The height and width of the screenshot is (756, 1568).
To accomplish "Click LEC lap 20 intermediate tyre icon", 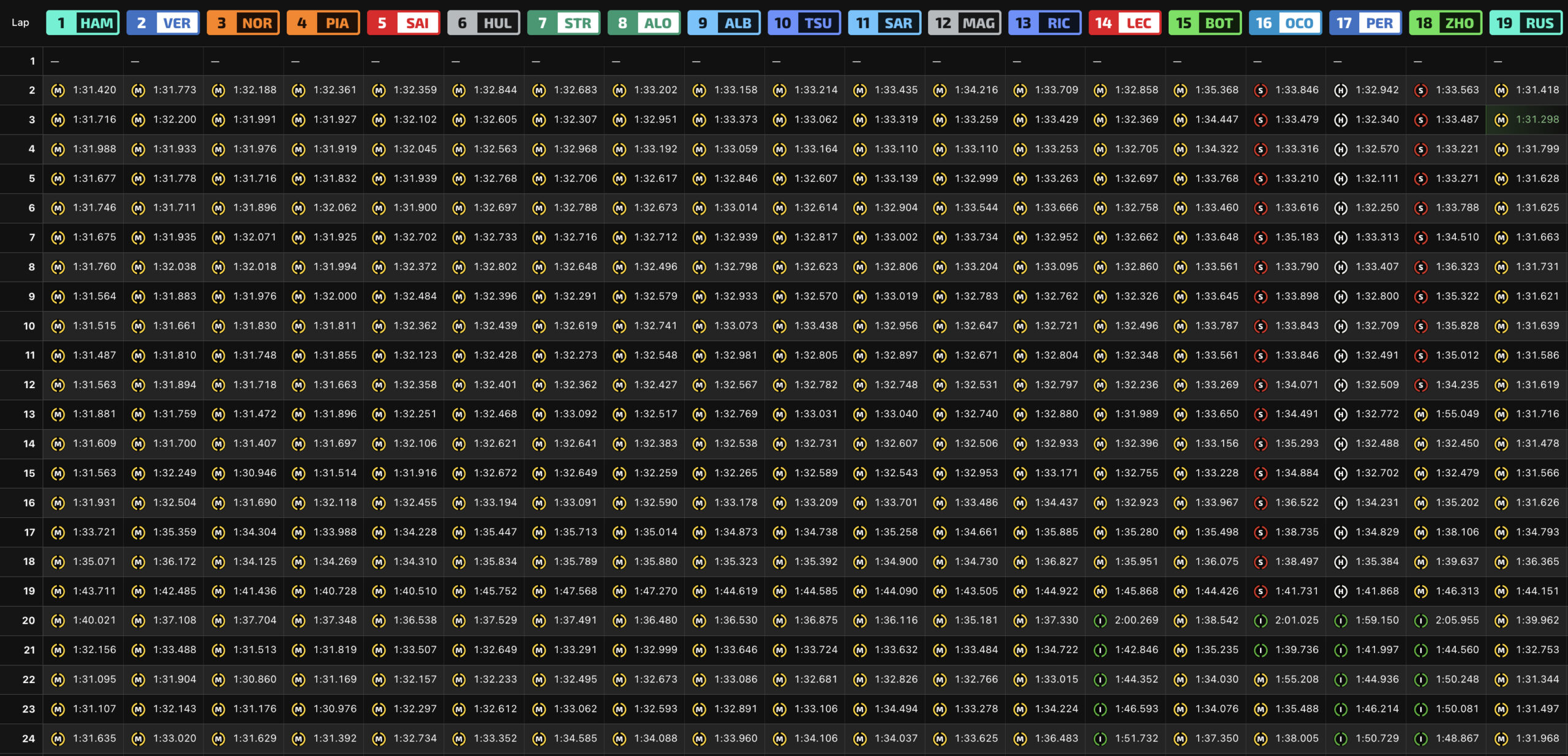I will tap(1100, 621).
